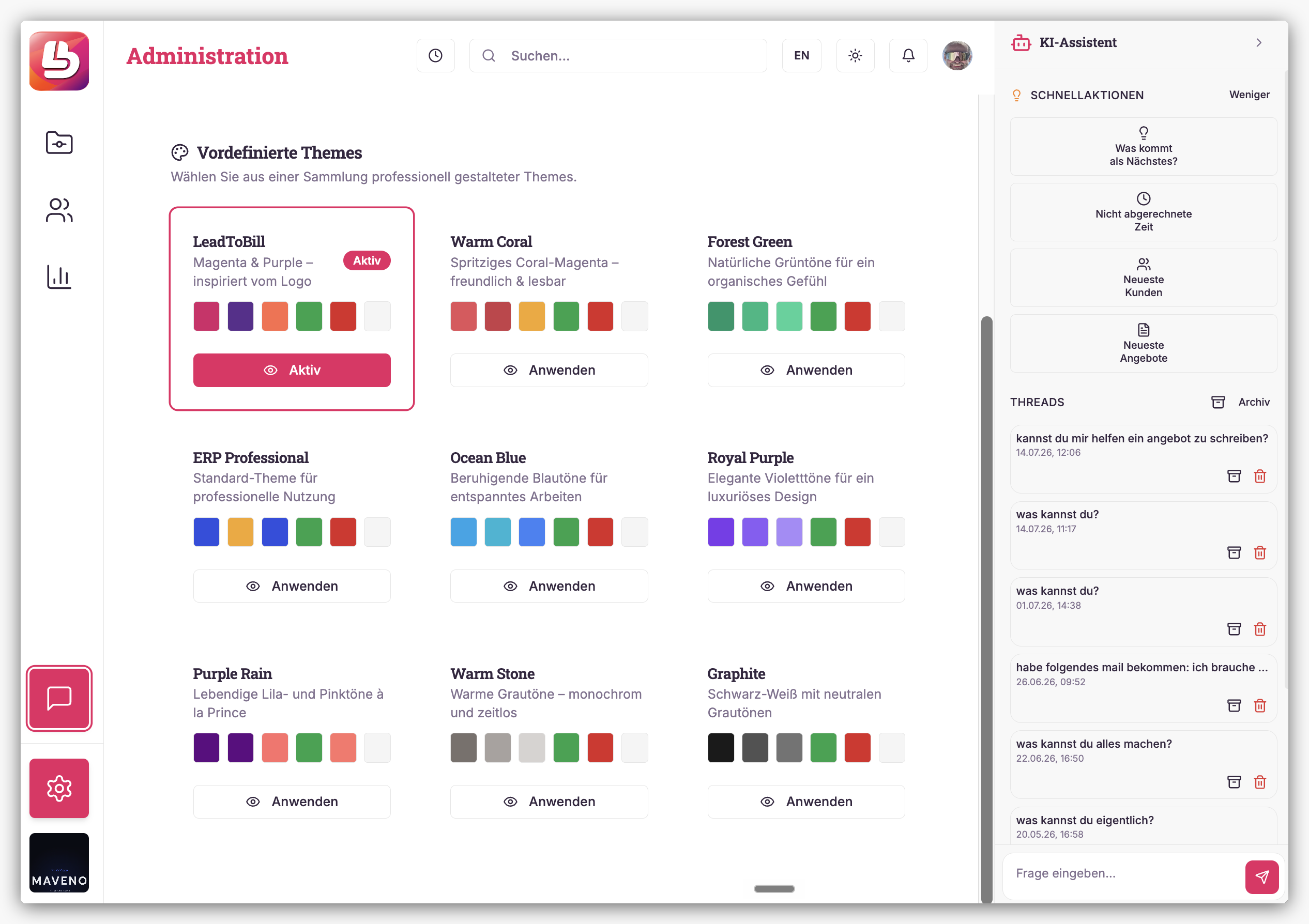Screen dimensions: 1309x924
Task: Click the Aktiv badge on LeadToBill card
Action: point(367,260)
